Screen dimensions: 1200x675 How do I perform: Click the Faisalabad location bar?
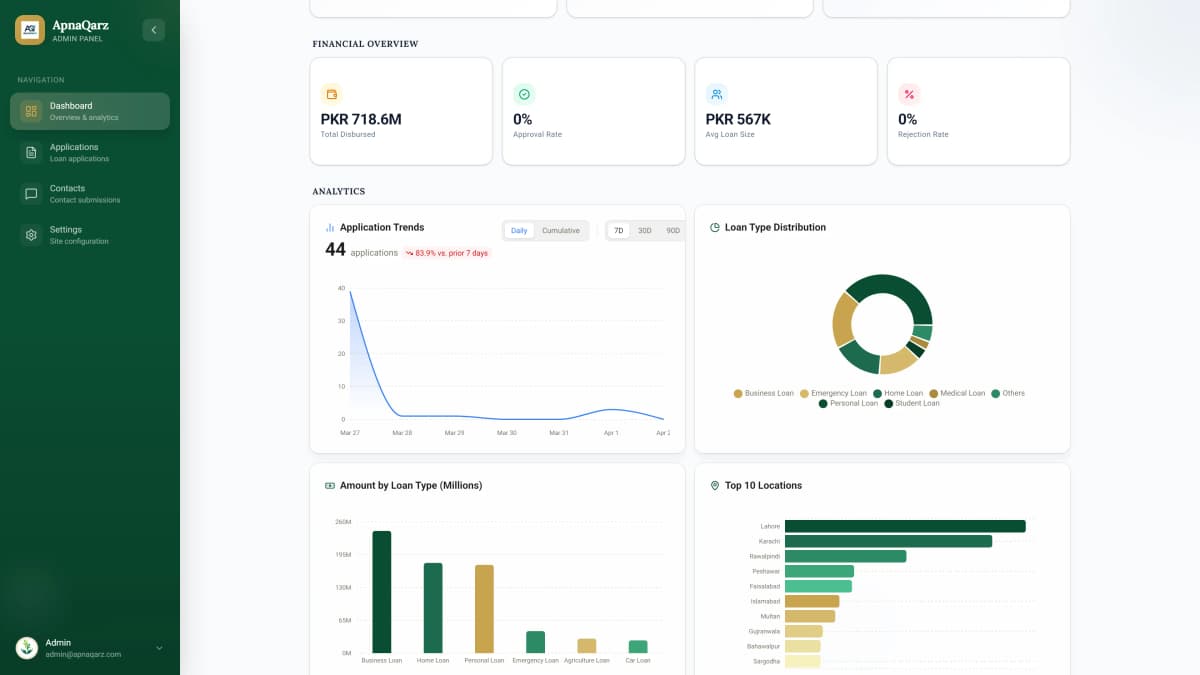coord(818,586)
